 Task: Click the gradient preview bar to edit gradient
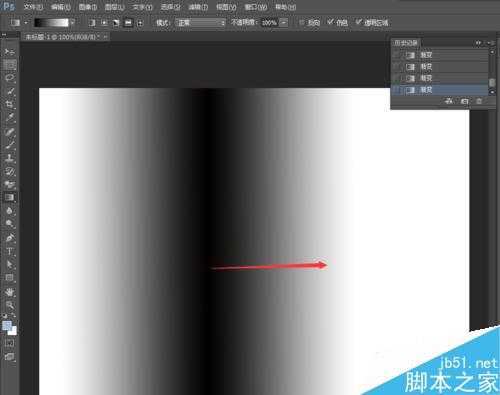point(51,23)
